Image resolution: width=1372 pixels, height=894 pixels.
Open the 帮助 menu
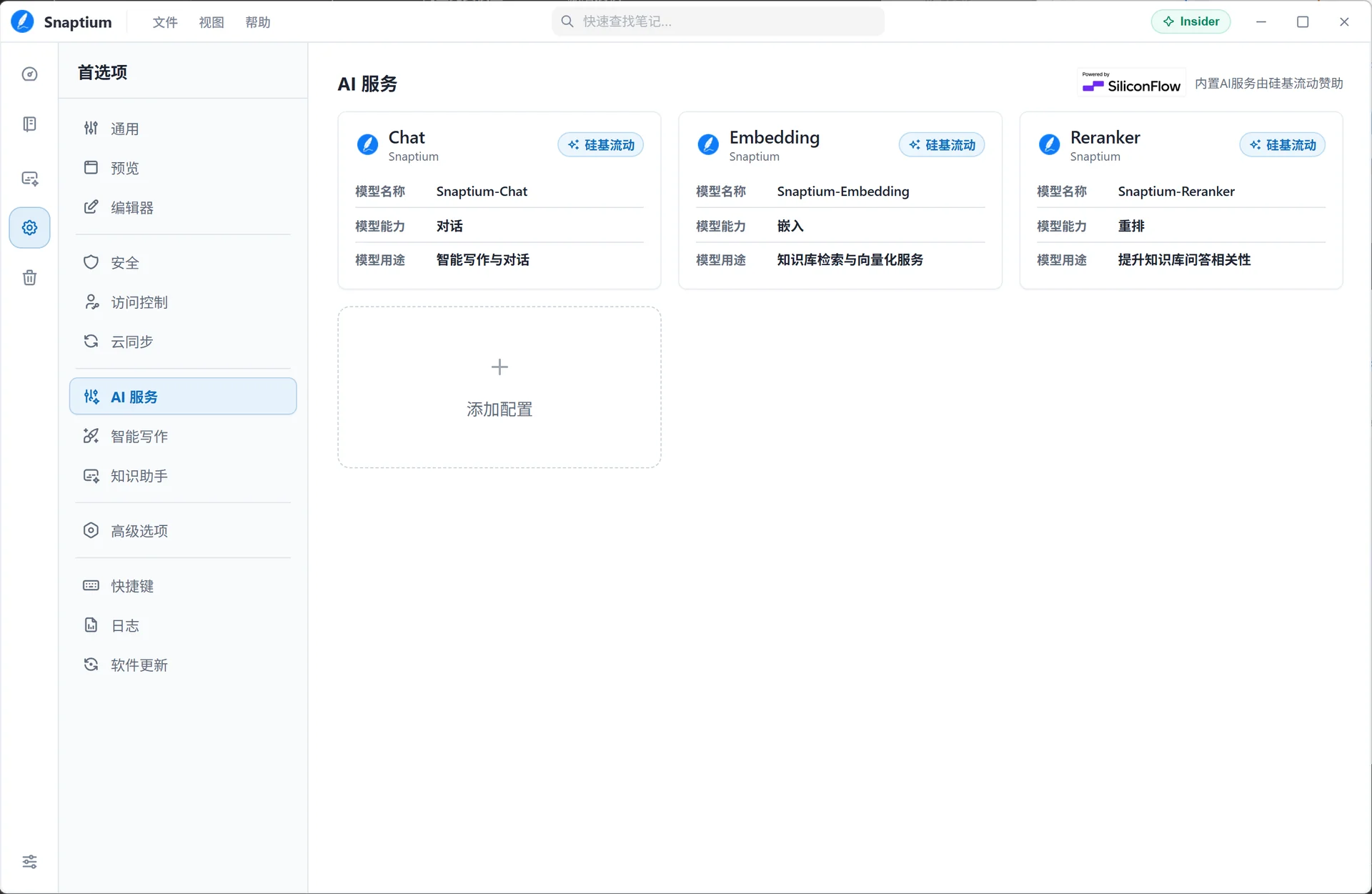pos(258,22)
